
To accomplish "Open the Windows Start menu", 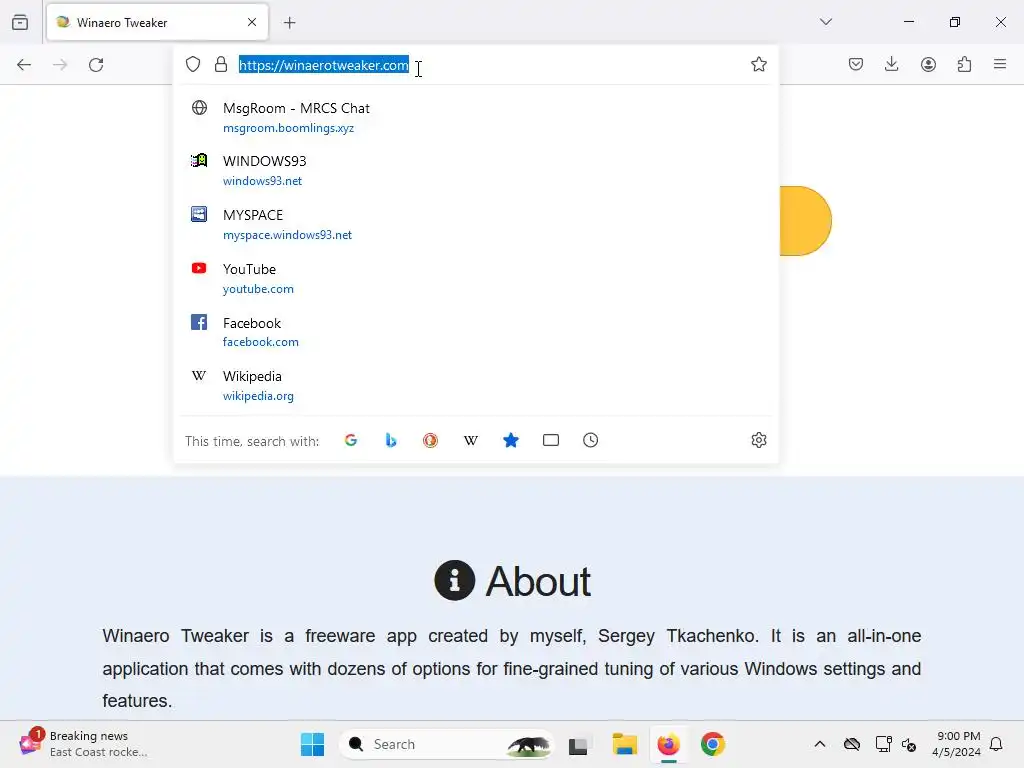I will [312, 744].
